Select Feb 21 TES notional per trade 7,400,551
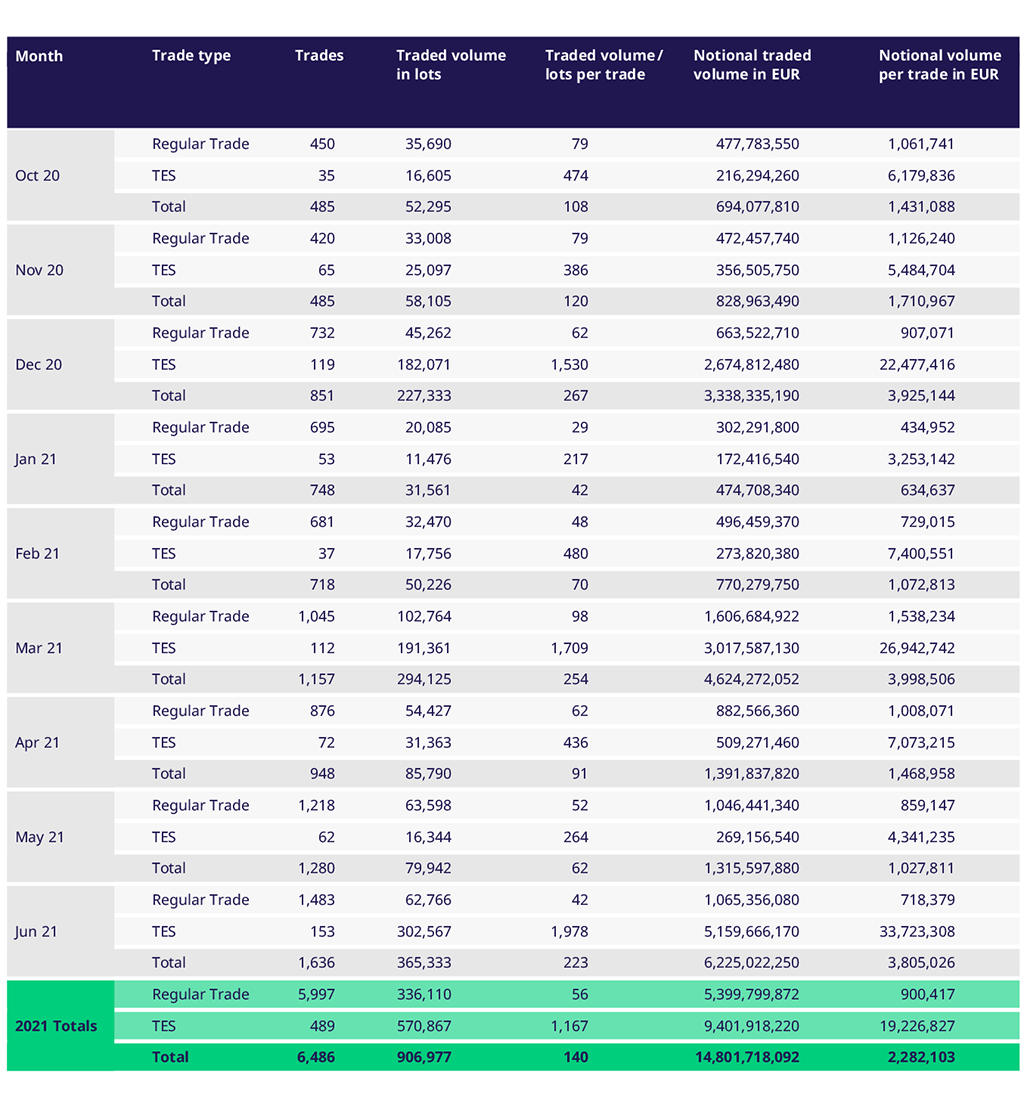This screenshot has width=1024, height=1109. pyautogui.click(x=921, y=554)
